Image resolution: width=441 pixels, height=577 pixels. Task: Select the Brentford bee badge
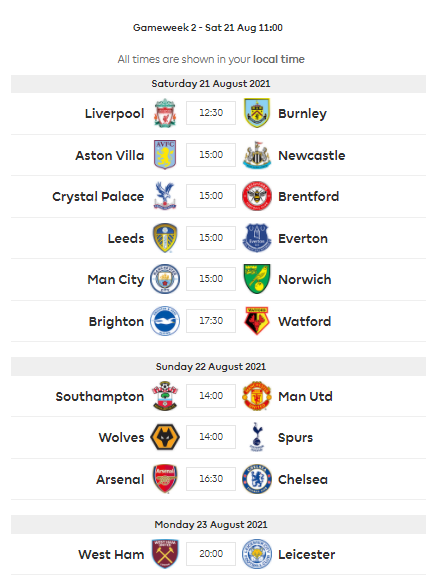click(257, 196)
